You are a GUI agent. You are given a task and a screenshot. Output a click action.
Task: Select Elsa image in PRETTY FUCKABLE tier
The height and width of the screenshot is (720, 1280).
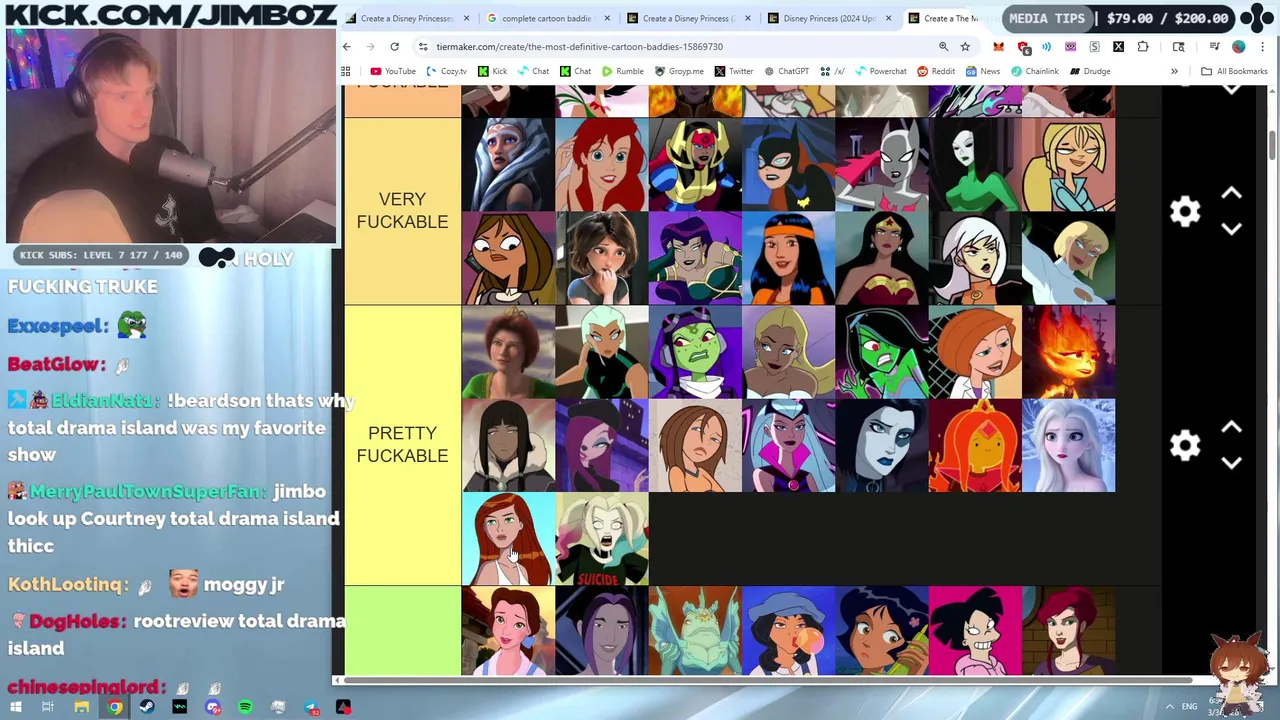click(x=1068, y=446)
